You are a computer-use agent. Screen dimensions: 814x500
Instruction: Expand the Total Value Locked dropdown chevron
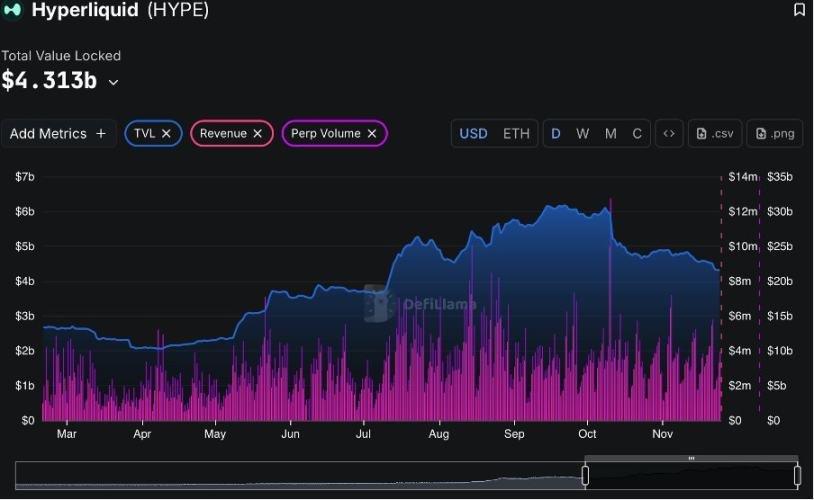pos(113,82)
